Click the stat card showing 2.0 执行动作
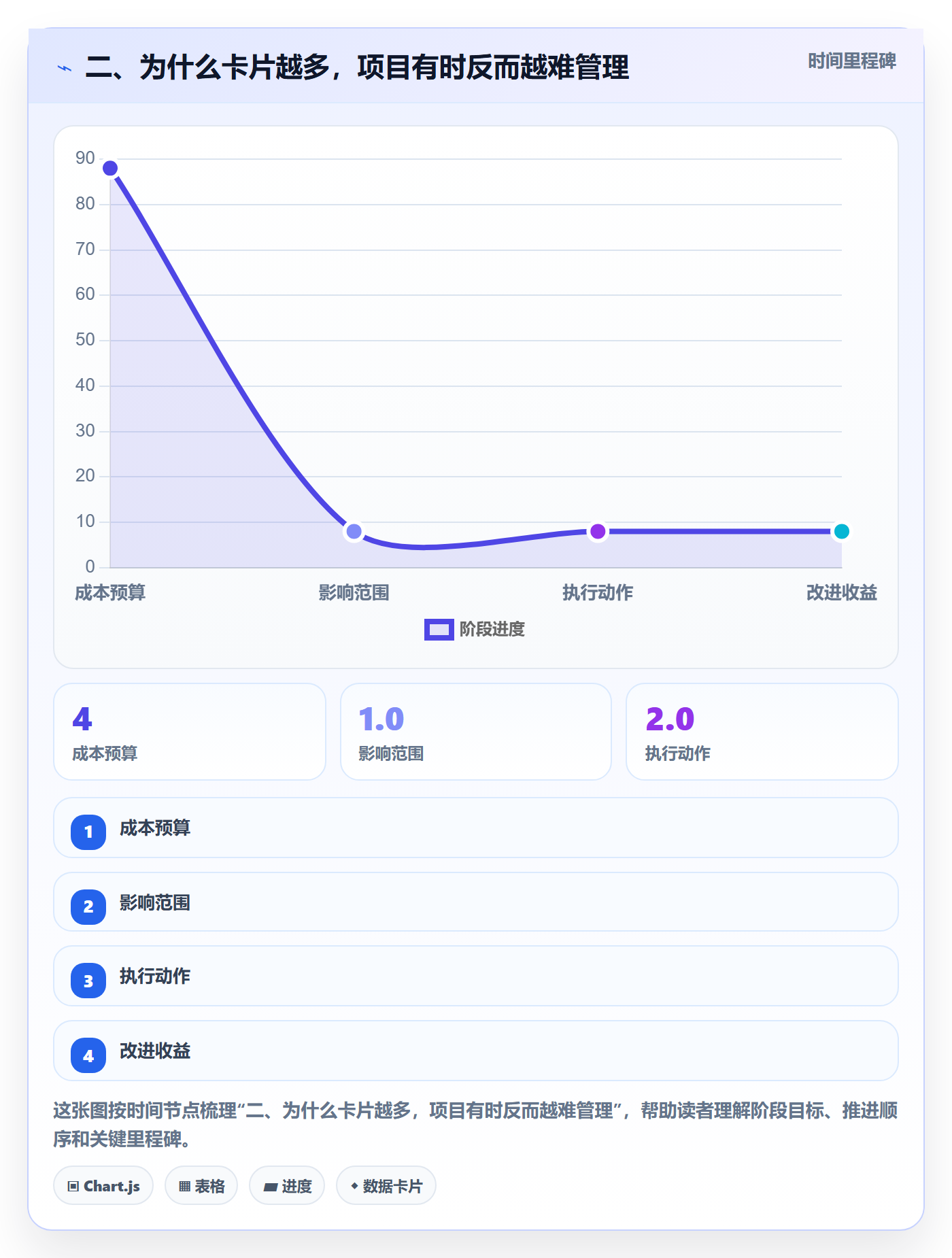 coord(762,732)
